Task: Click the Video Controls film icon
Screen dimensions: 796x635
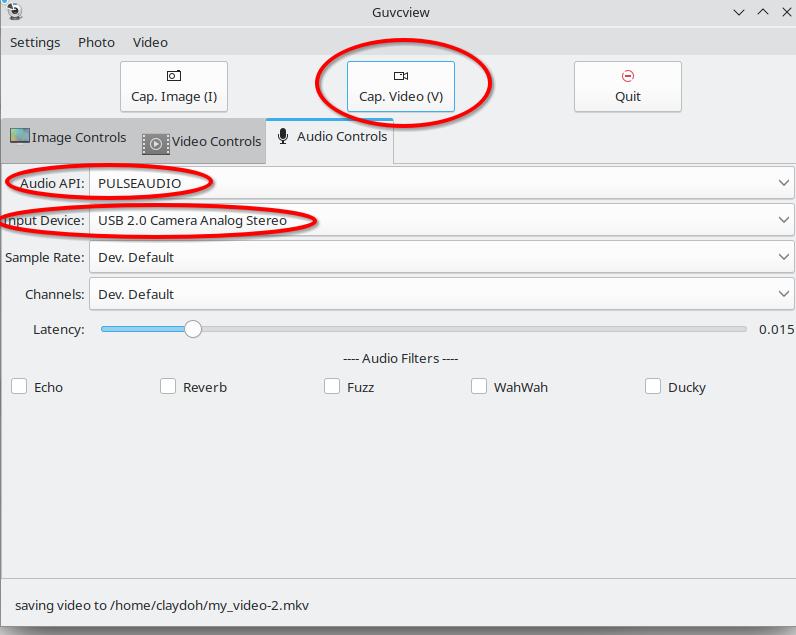Action: [156, 143]
